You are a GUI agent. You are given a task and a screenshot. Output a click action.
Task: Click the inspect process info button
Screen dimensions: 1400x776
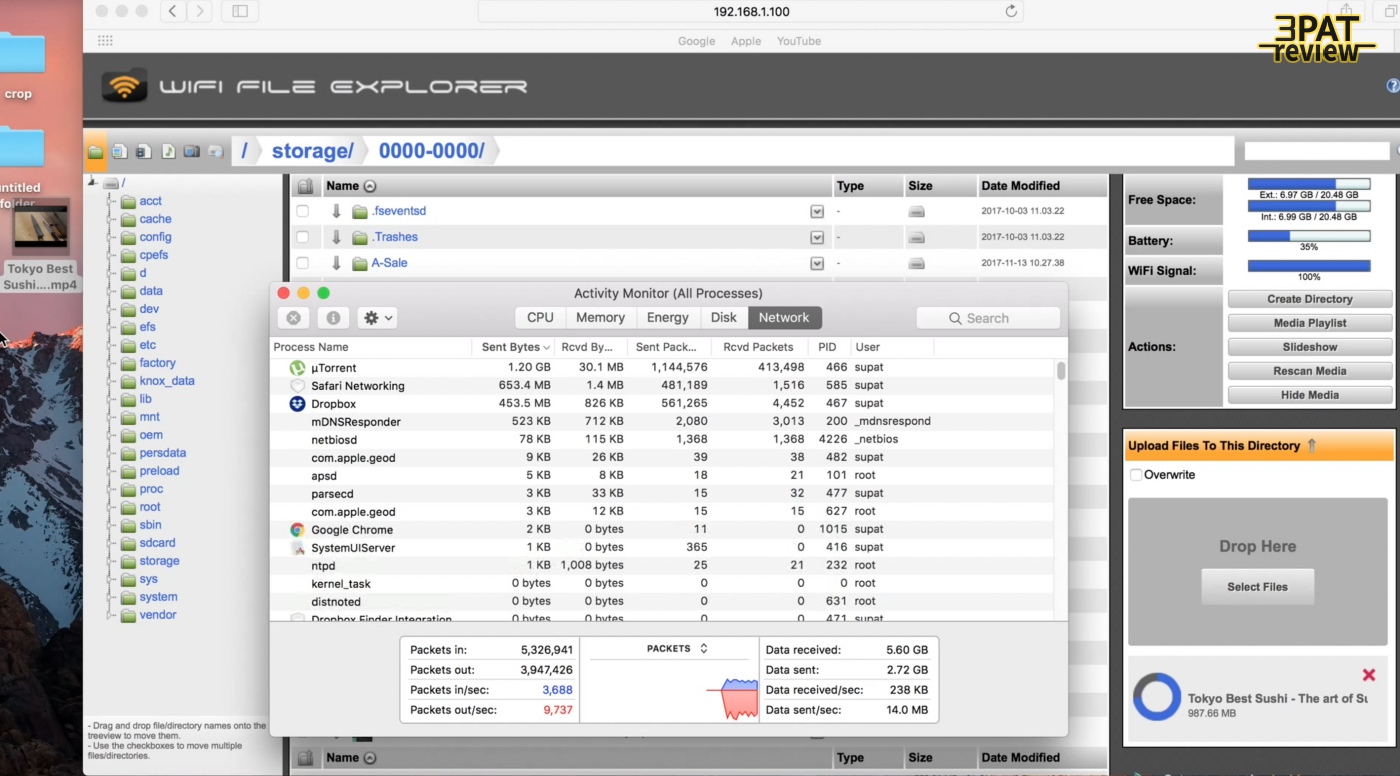[x=333, y=318]
